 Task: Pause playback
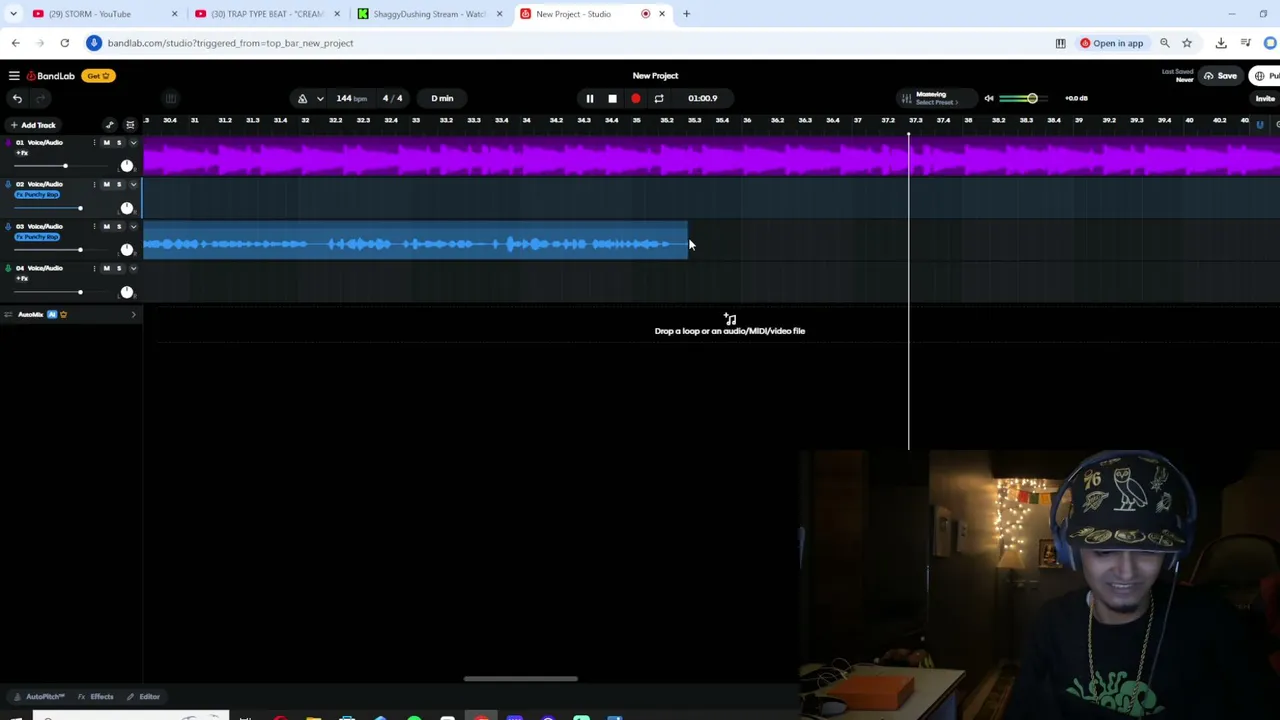pyautogui.click(x=590, y=98)
